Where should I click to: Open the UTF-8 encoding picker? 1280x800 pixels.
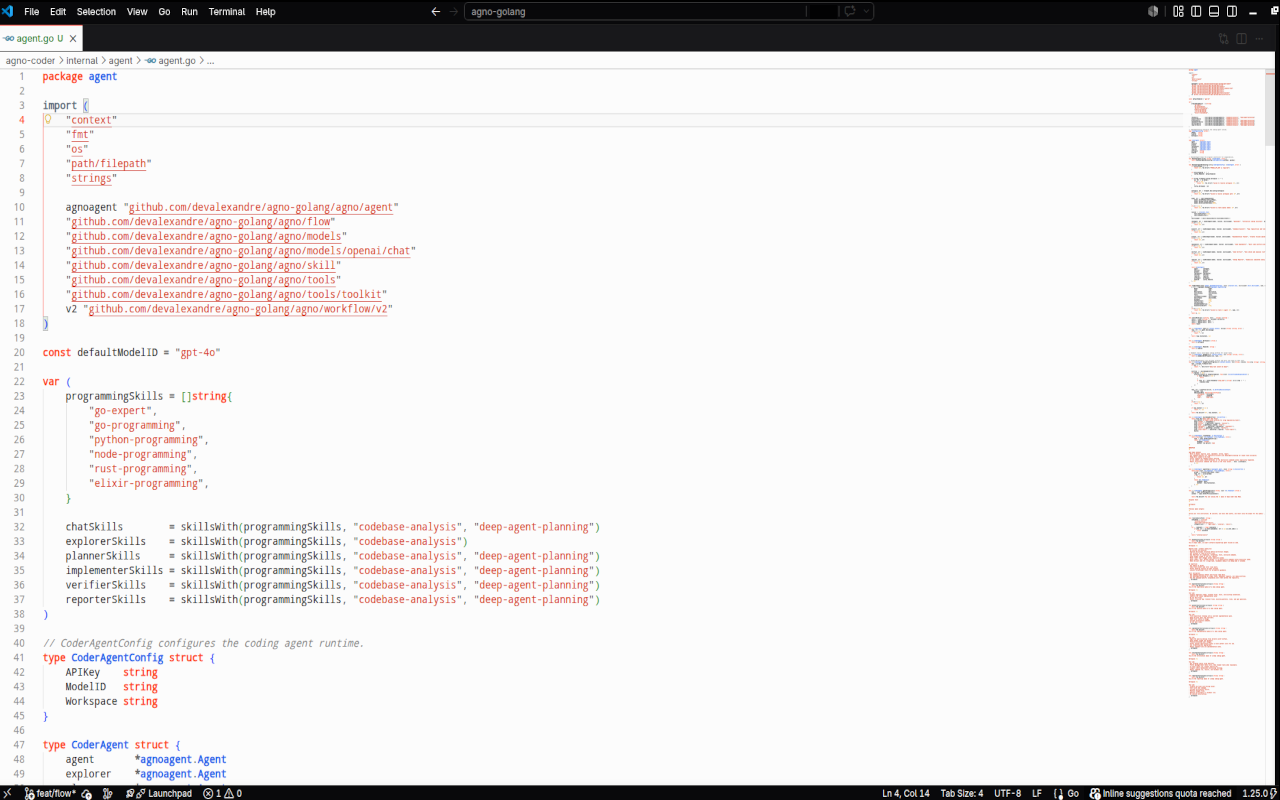(x=1008, y=793)
